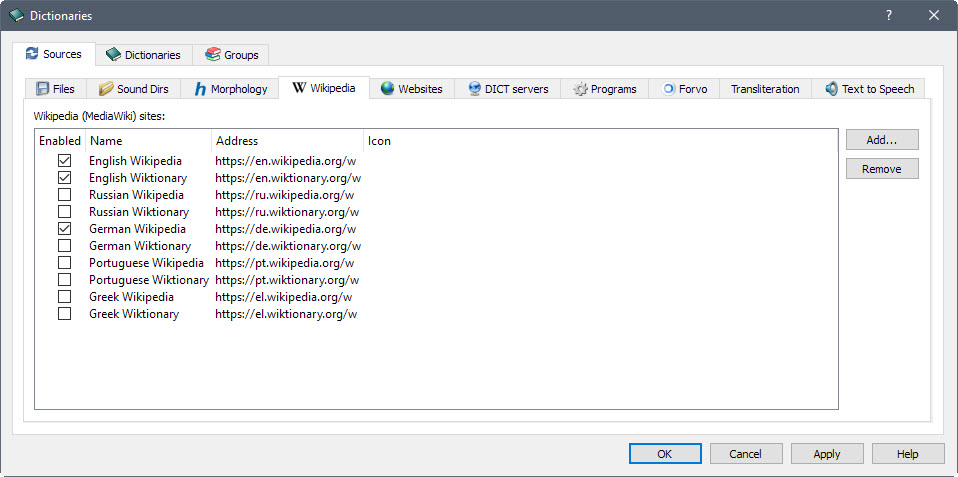Open the Programs tab
The width and height of the screenshot is (958, 477).
(604, 89)
